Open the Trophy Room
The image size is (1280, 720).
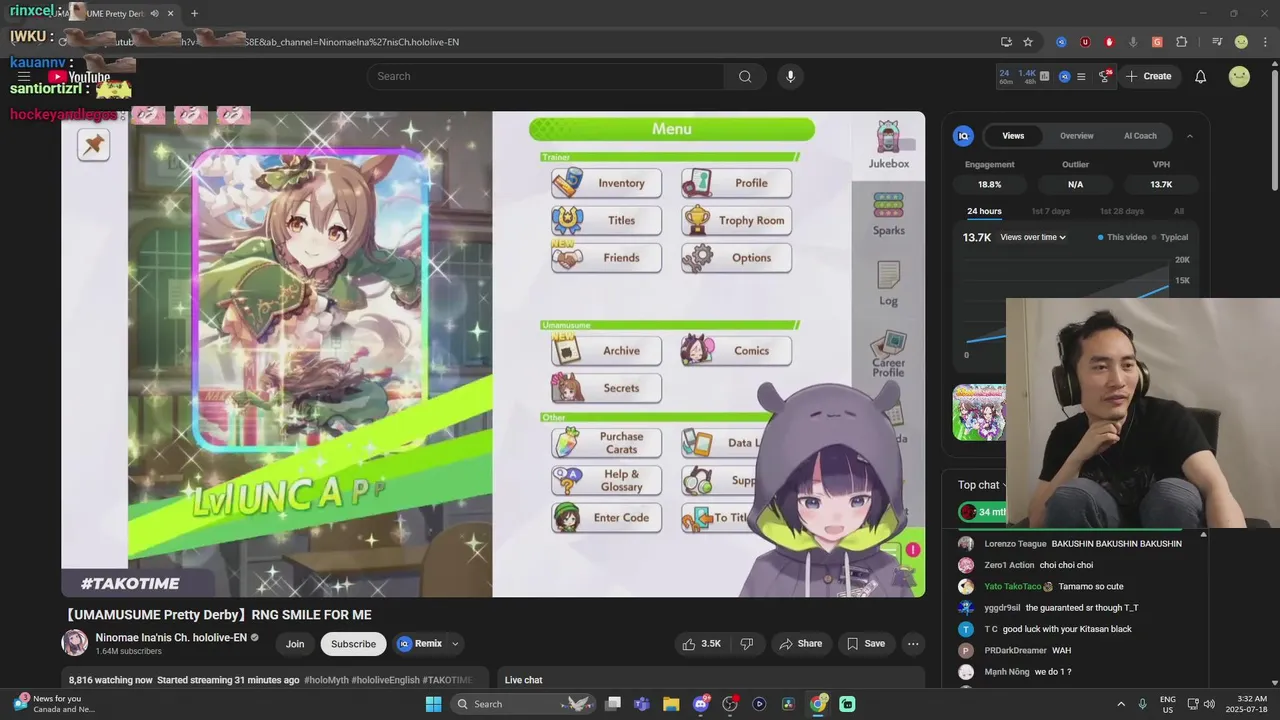(x=736, y=220)
